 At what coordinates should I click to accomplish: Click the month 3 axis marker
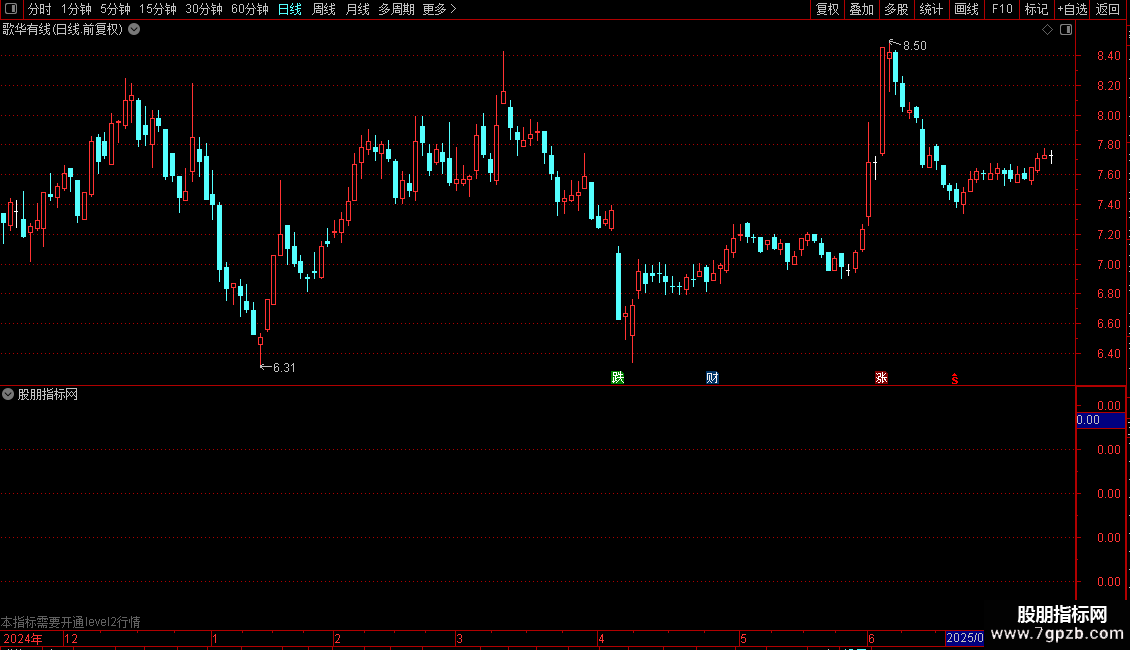coord(459,638)
